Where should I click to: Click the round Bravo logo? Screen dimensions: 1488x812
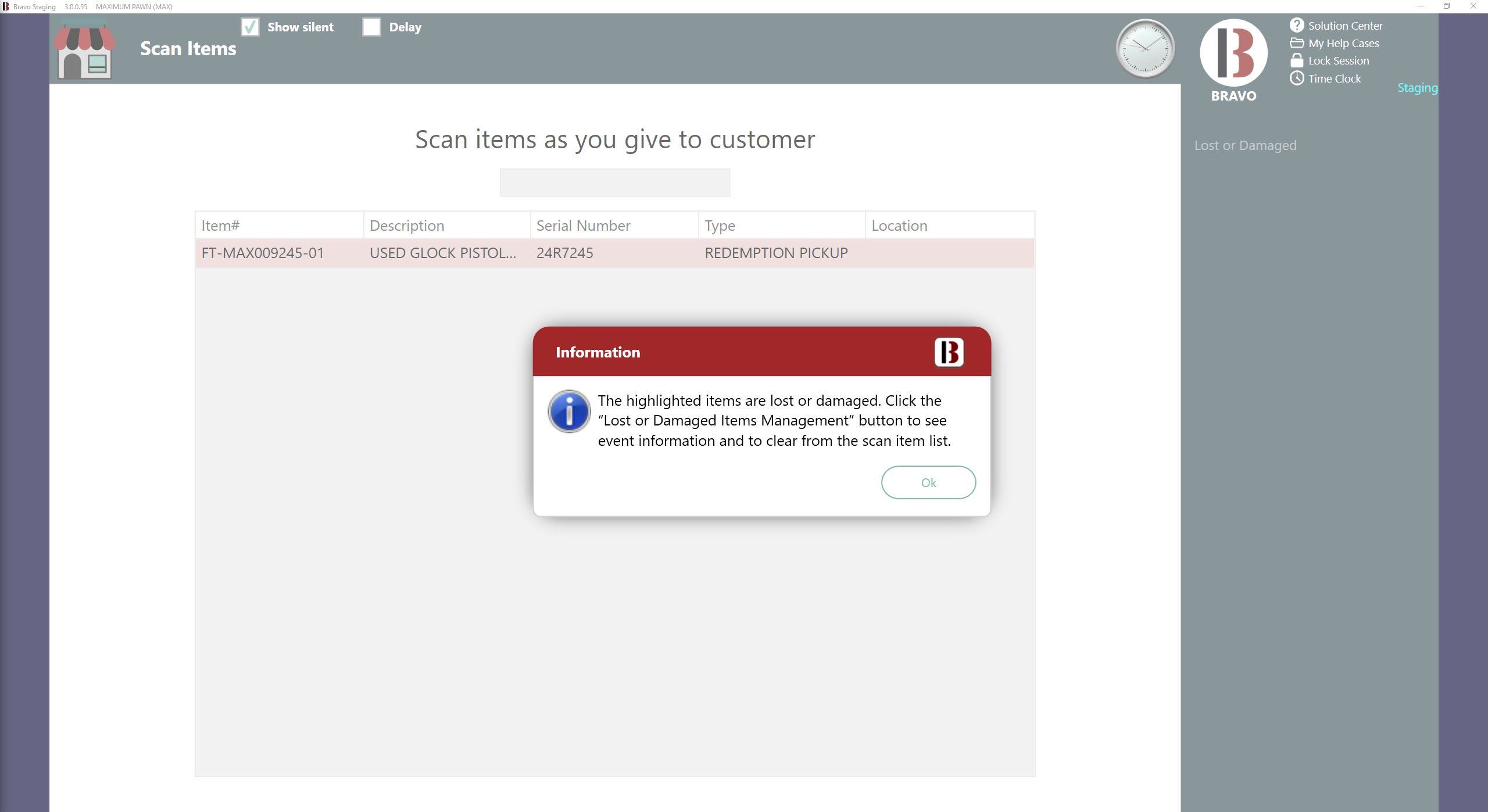tap(1233, 53)
